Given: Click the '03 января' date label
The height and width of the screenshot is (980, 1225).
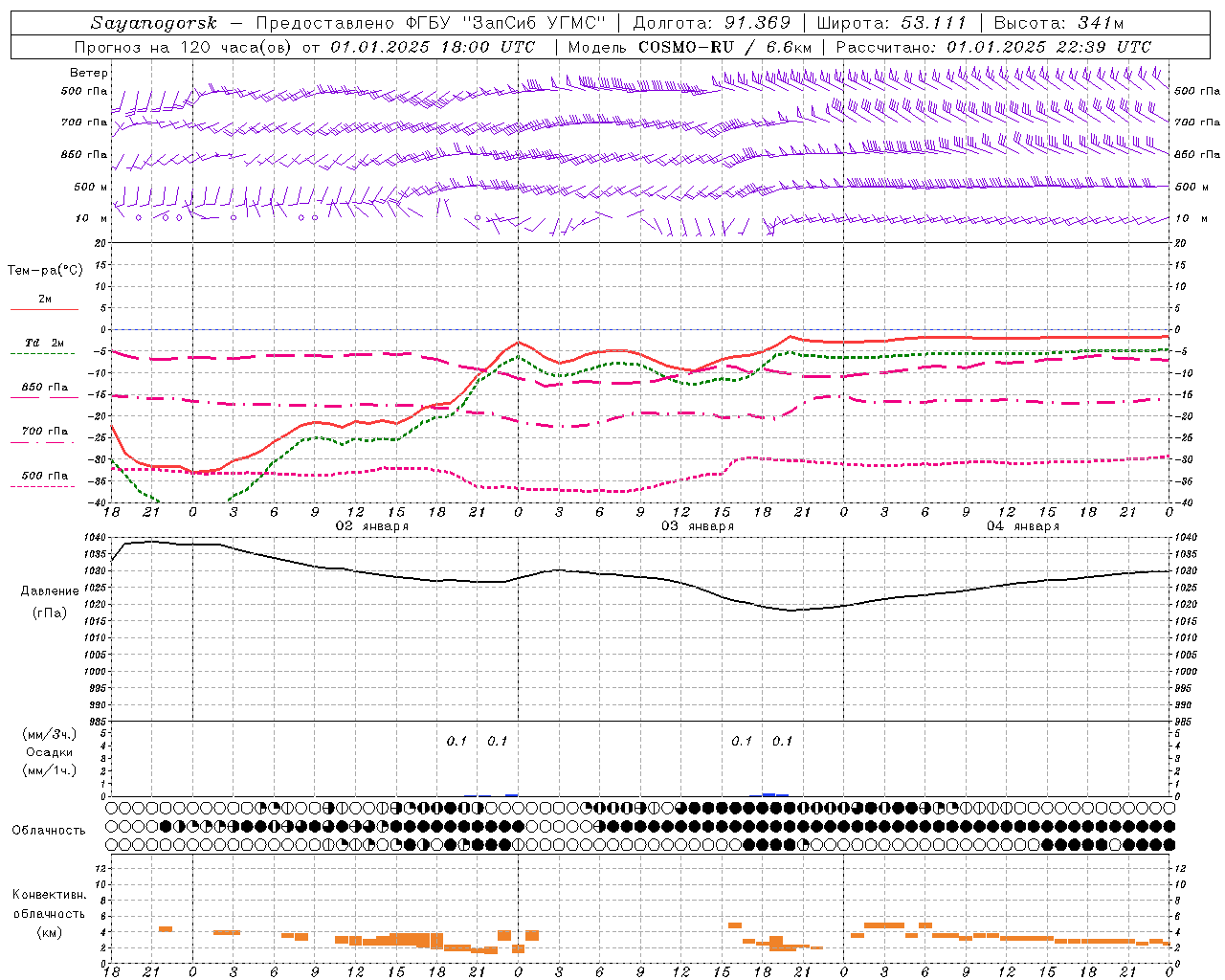Looking at the screenshot, I should click(697, 526).
